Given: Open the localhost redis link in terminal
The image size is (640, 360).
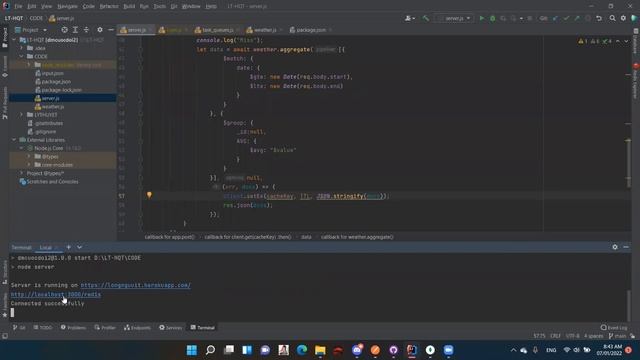Looking at the screenshot, I should tap(56, 294).
